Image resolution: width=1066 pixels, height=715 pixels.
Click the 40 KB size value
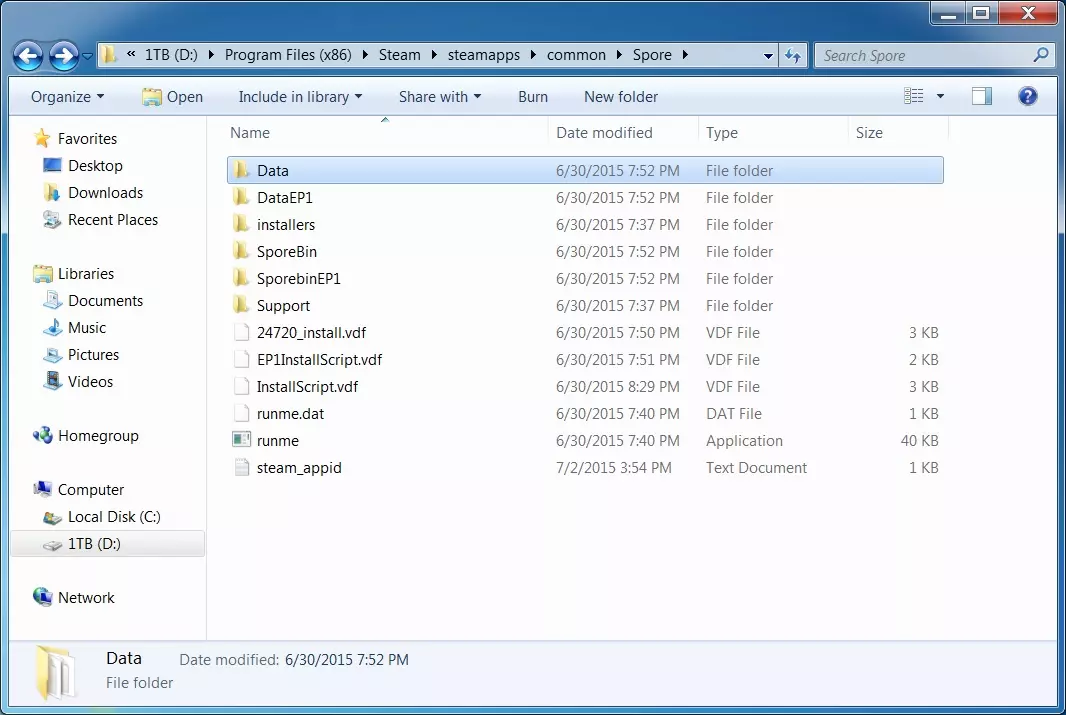click(x=919, y=440)
